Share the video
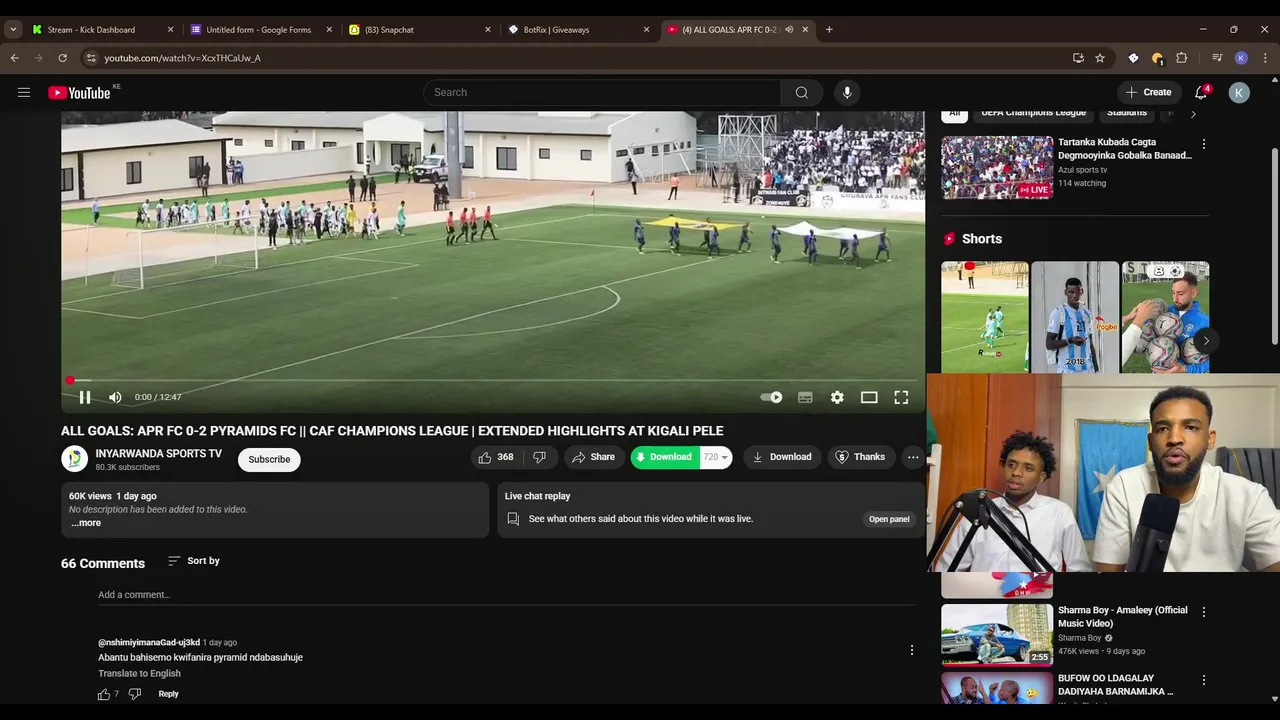The width and height of the screenshot is (1280, 720). pos(593,457)
